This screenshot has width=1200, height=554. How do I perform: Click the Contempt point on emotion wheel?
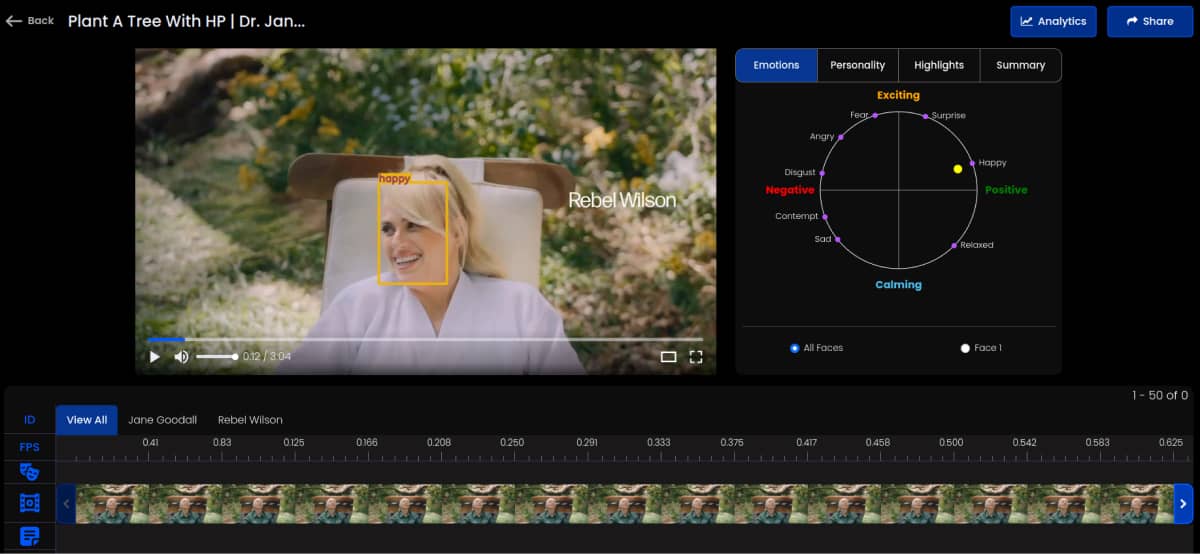coord(825,216)
